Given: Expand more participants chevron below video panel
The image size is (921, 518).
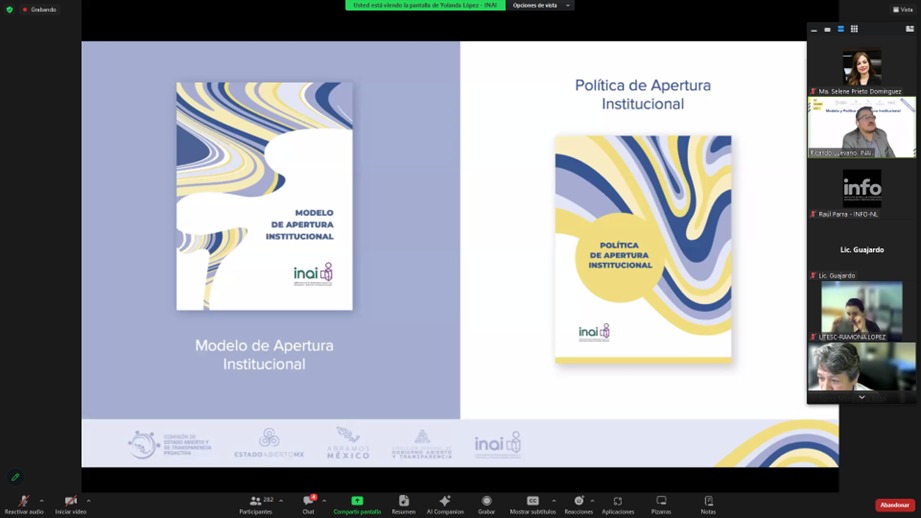Looking at the screenshot, I should [x=862, y=398].
